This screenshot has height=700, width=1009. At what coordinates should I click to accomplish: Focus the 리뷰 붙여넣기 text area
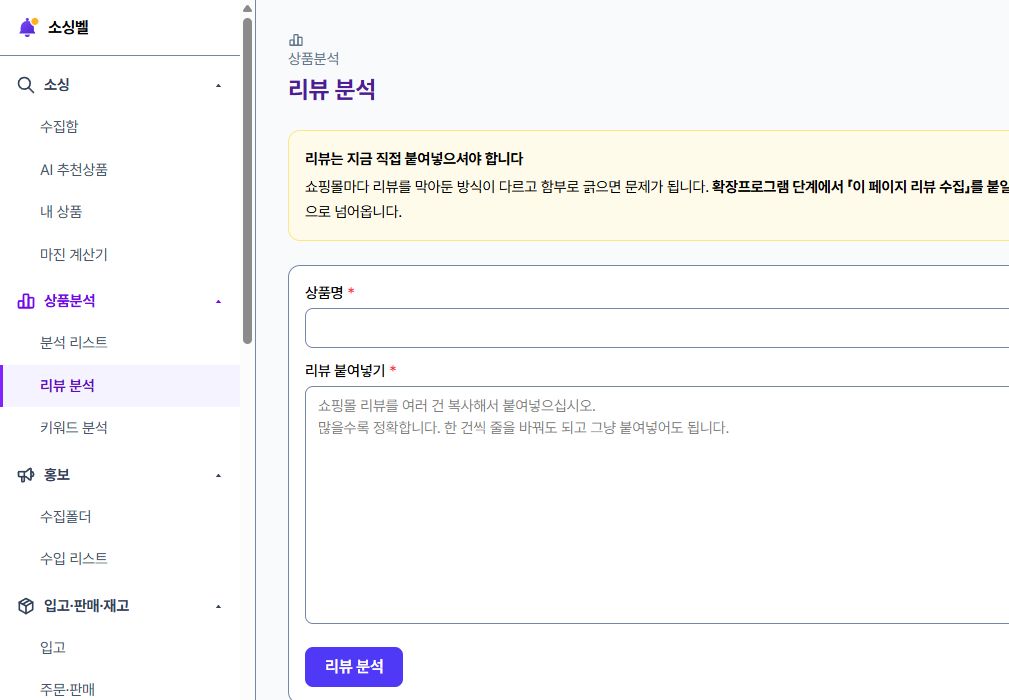657,505
